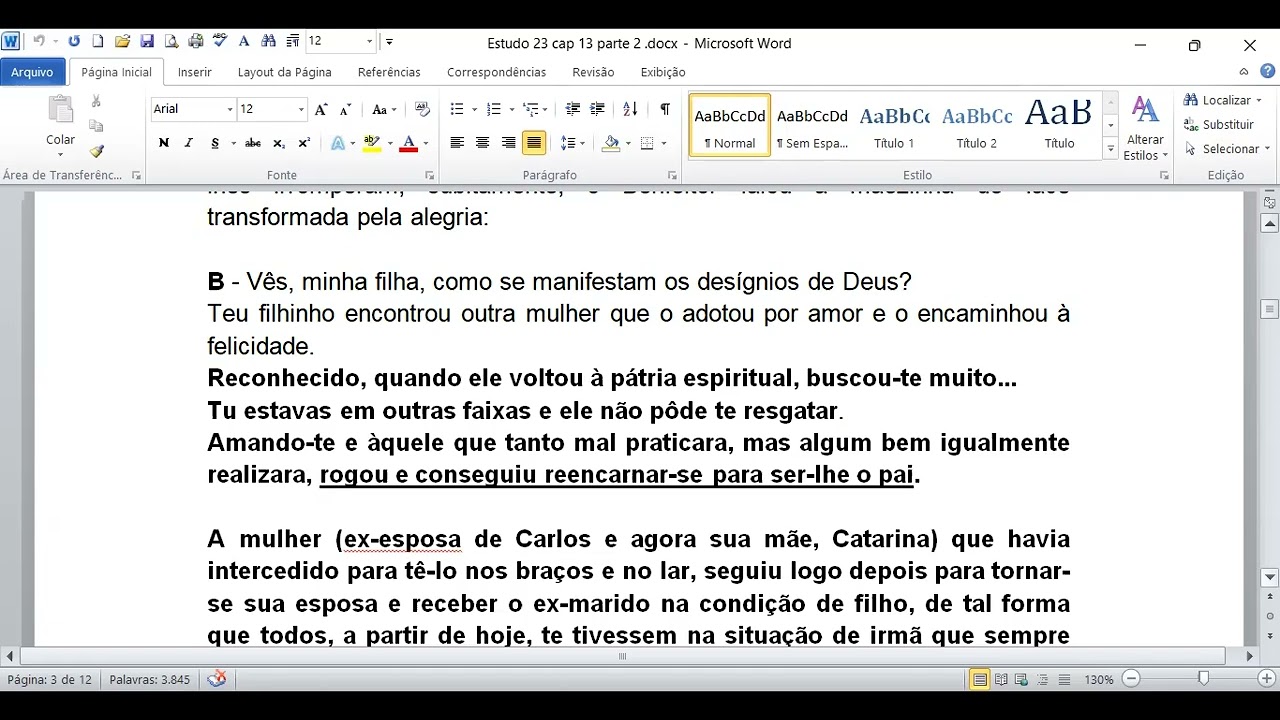Toggle italic (I) formatting

(x=188, y=144)
